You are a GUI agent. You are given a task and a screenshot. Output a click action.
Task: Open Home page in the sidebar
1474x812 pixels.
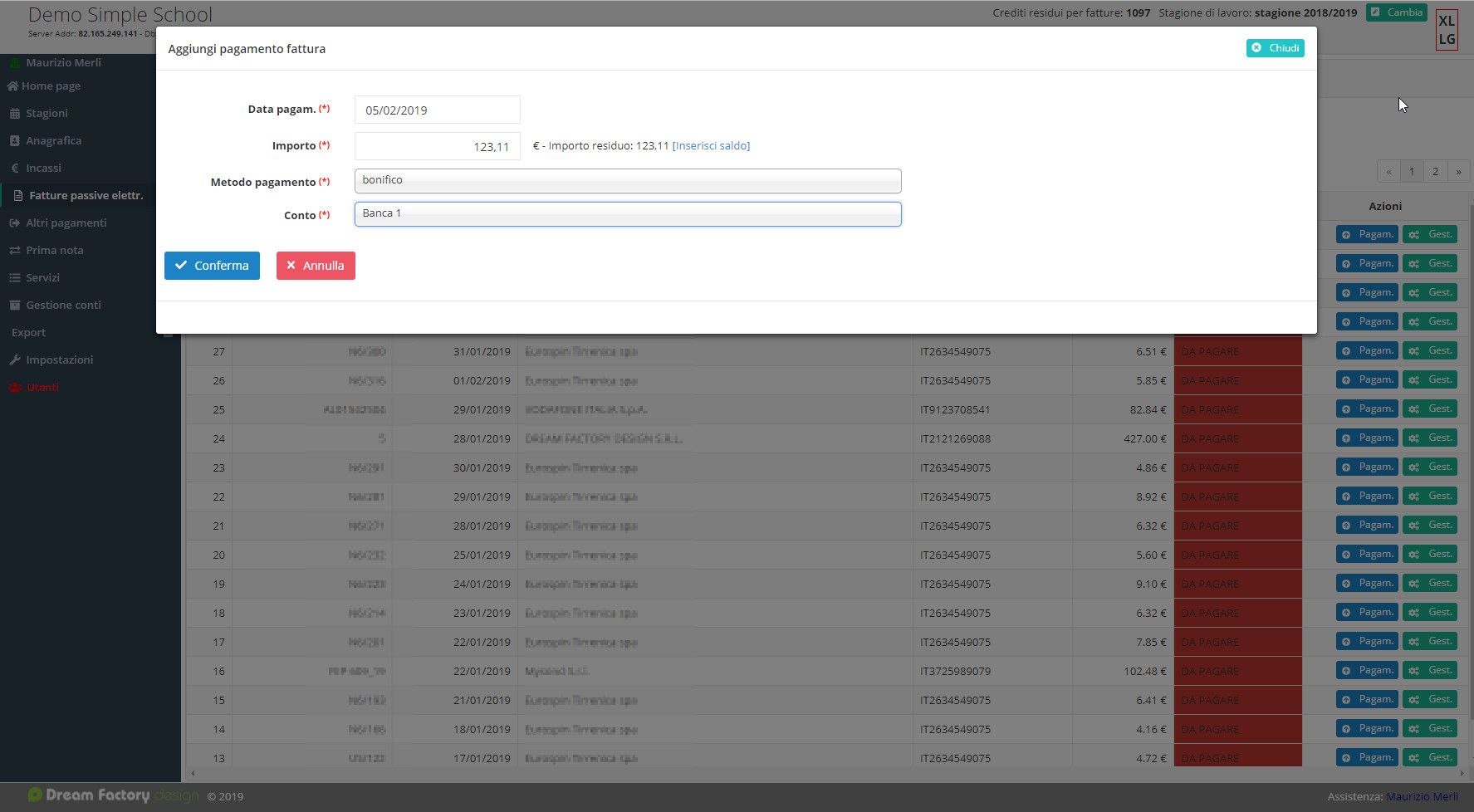(x=51, y=86)
